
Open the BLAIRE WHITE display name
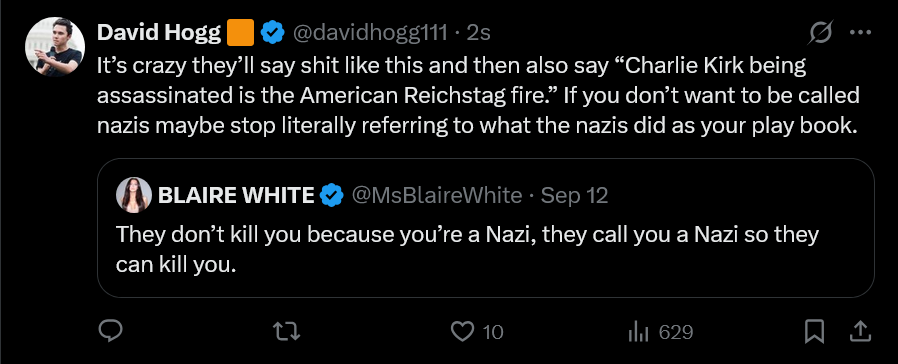236,196
